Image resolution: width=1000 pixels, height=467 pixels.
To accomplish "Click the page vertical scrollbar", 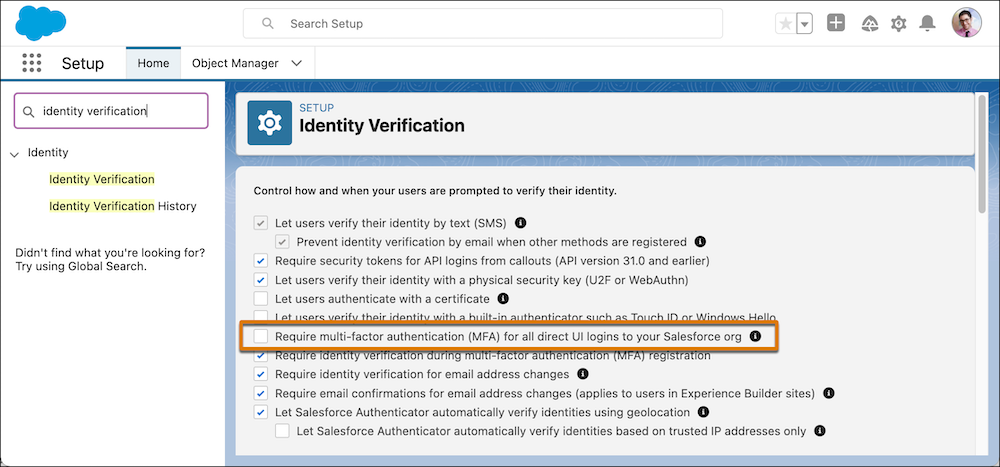I will [x=983, y=153].
